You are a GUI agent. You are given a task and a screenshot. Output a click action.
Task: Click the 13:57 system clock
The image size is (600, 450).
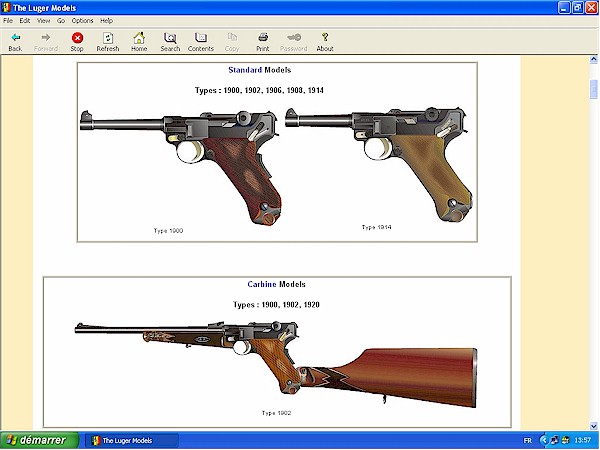click(x=582, y=441)
